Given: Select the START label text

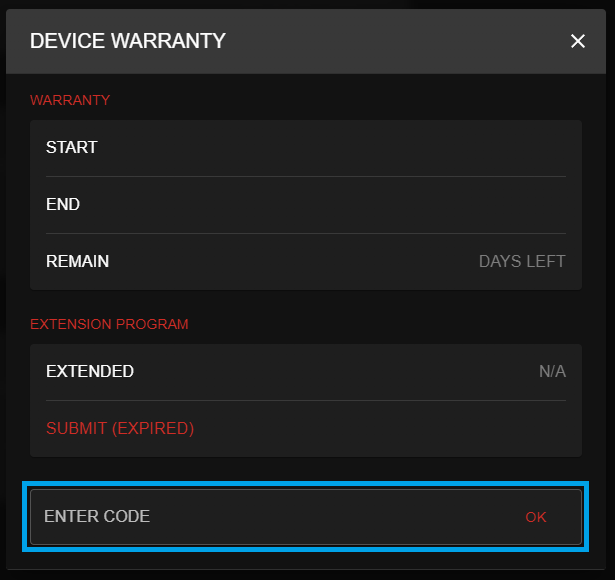Looking at the screenshot, I should 72,147.
